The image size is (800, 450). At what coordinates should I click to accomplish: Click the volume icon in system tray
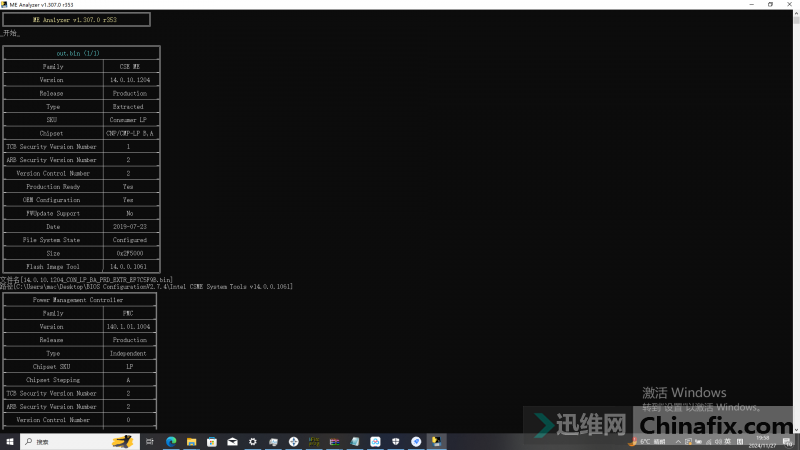coord(718,442)
